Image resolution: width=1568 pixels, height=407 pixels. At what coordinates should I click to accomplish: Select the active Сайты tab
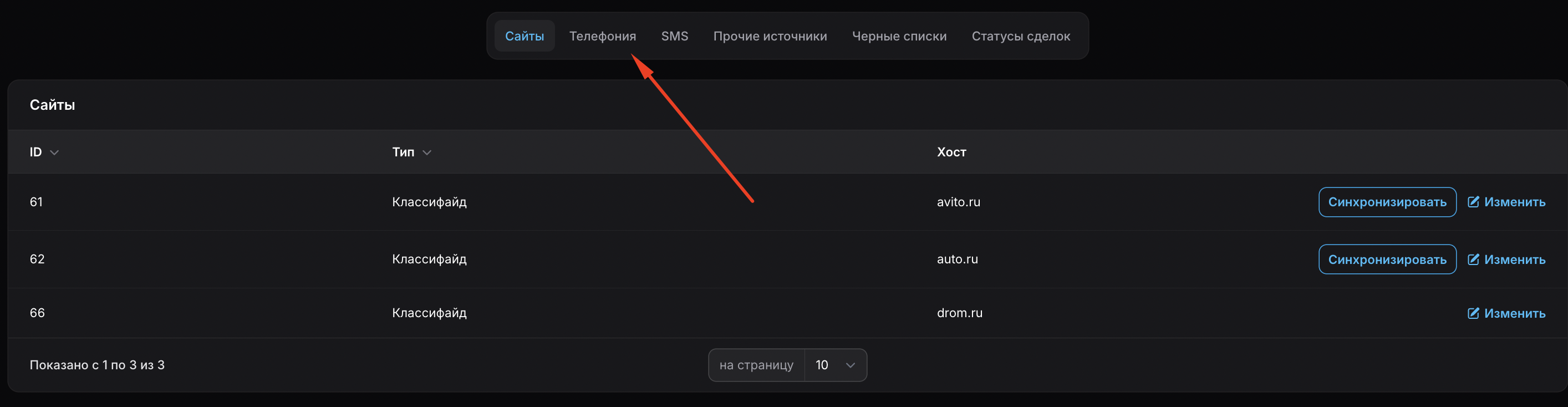click(x=524, y=37)
